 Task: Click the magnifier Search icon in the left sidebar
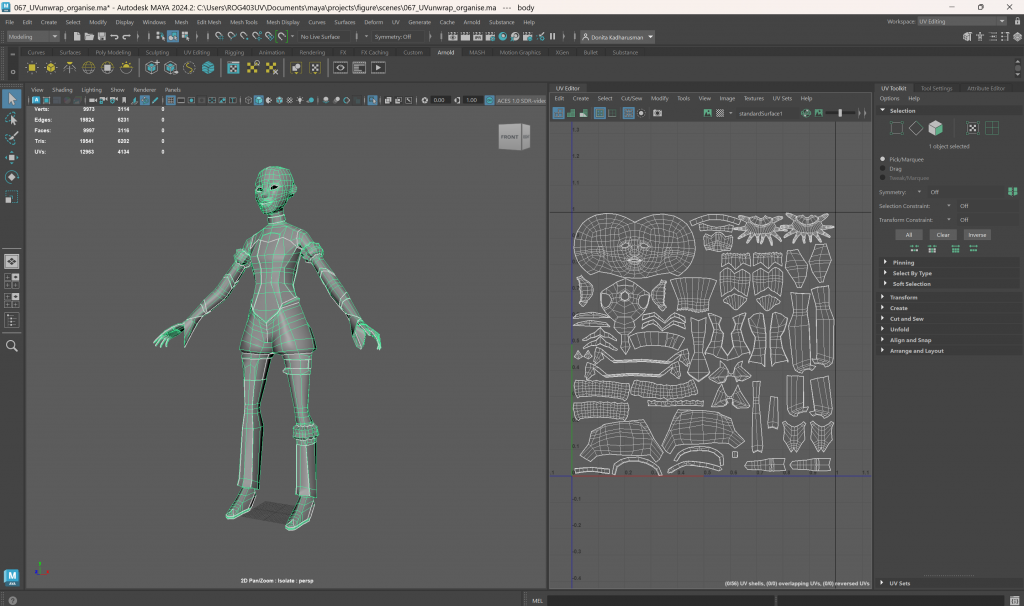point(11,346)
